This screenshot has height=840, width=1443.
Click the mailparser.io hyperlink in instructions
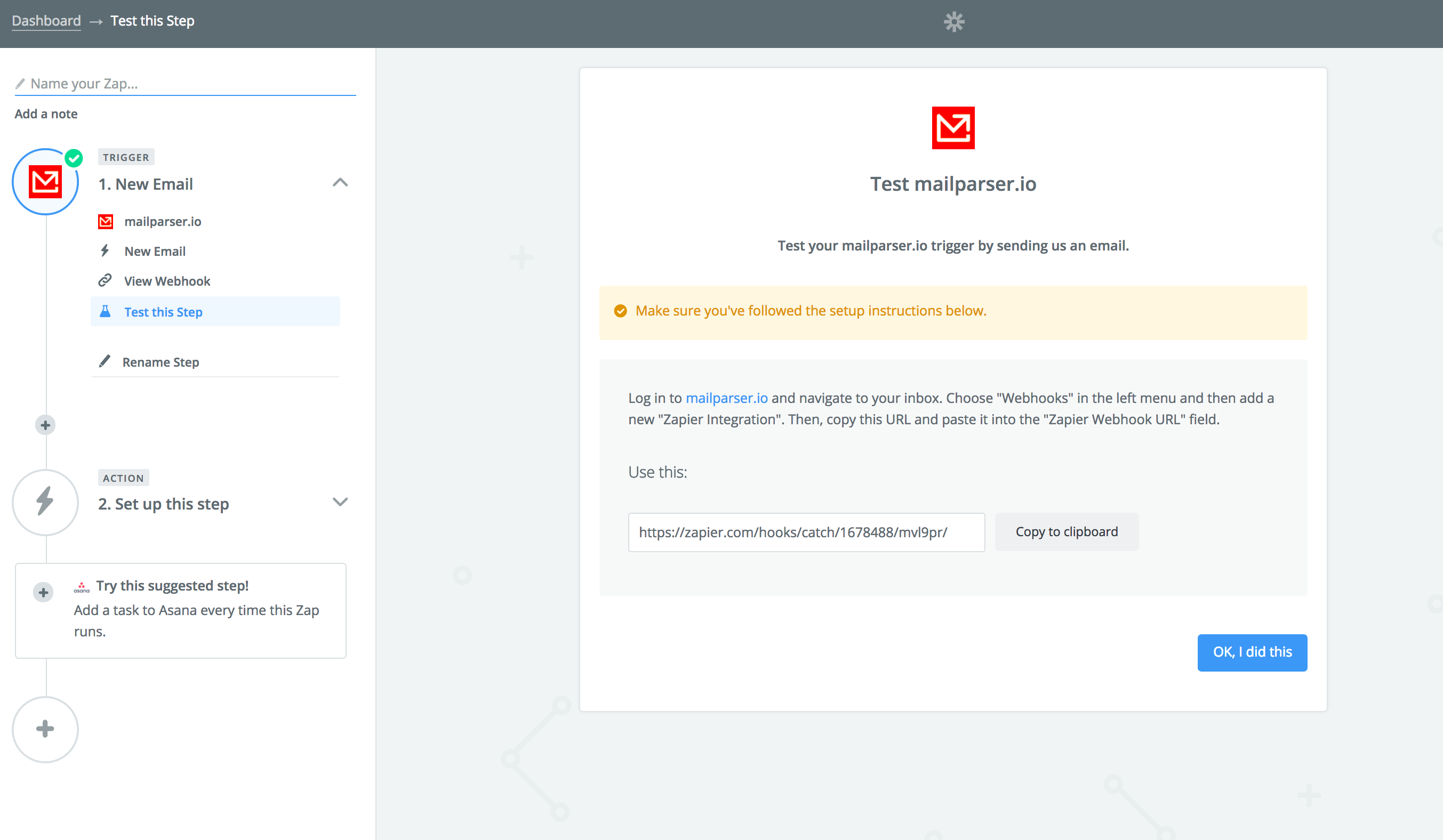point(727,397)
